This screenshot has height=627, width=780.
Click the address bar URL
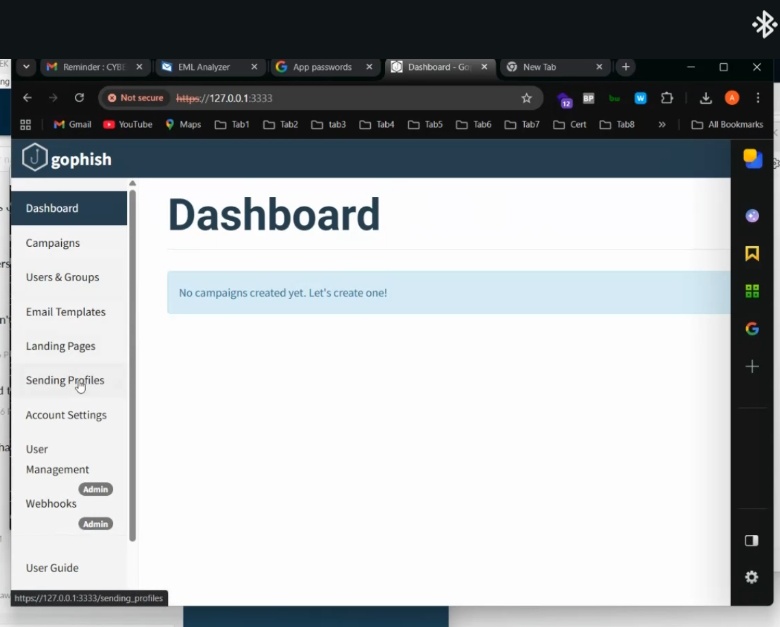click(224, 98)
